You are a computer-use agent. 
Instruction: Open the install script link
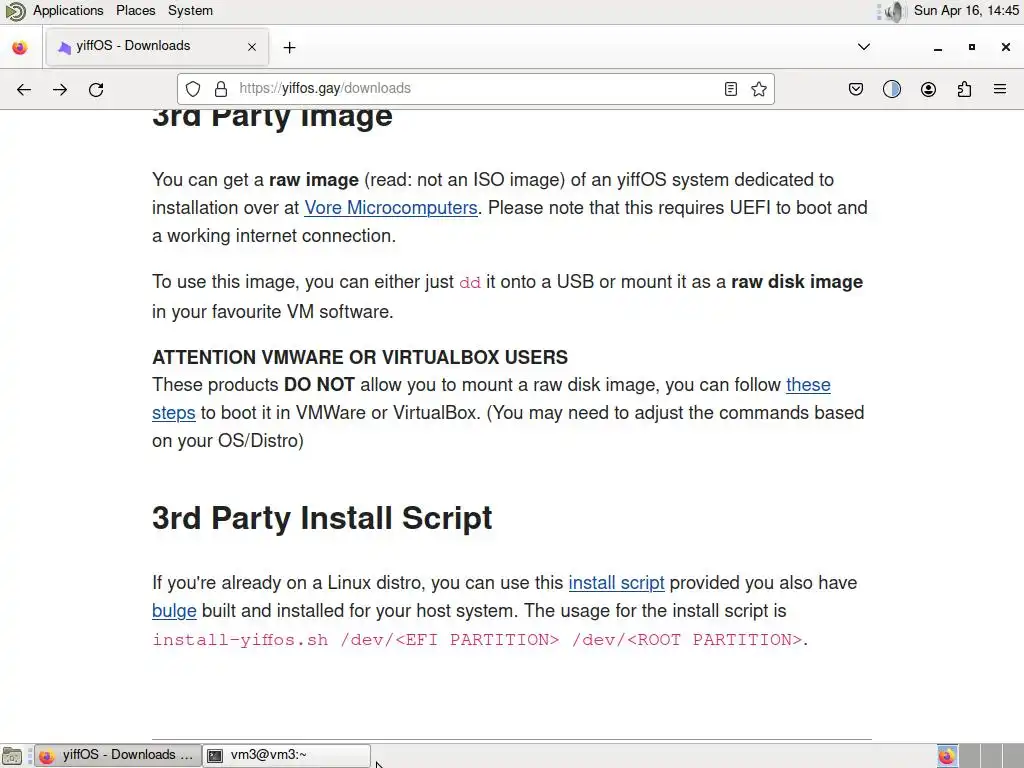click(616, 583)
